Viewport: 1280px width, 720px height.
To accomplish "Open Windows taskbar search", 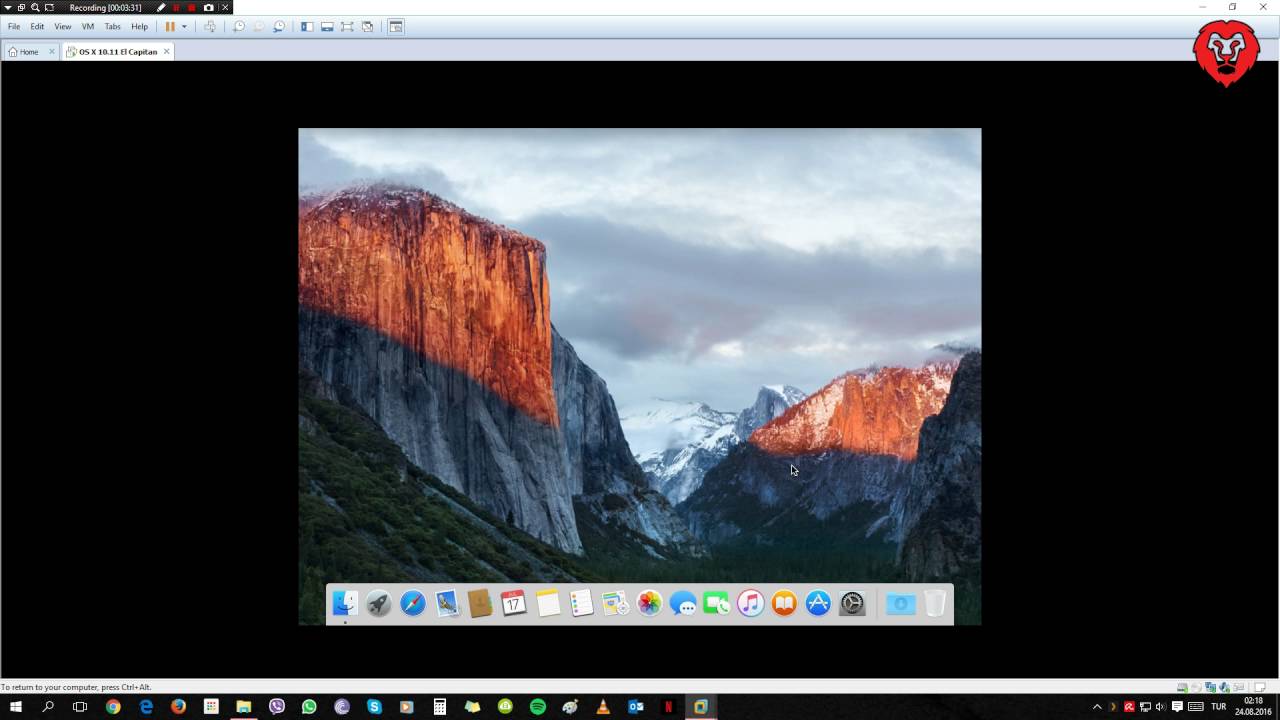I will click(48, 706).
